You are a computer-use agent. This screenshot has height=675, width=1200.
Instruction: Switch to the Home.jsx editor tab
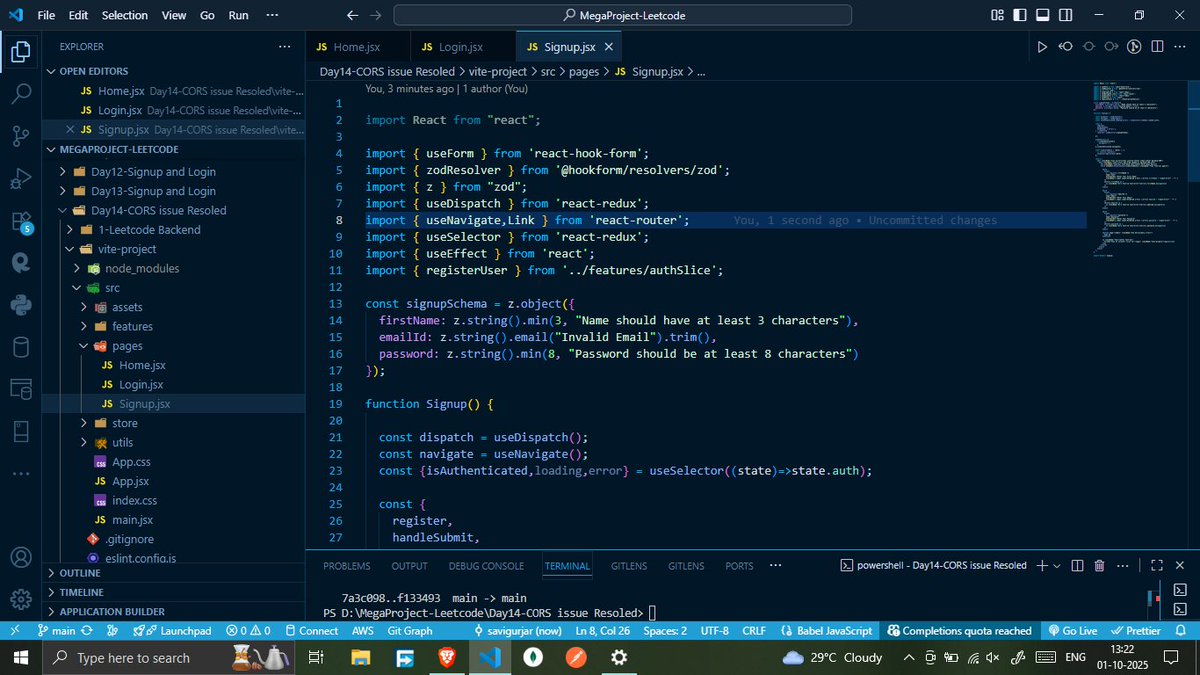[357, 47]
